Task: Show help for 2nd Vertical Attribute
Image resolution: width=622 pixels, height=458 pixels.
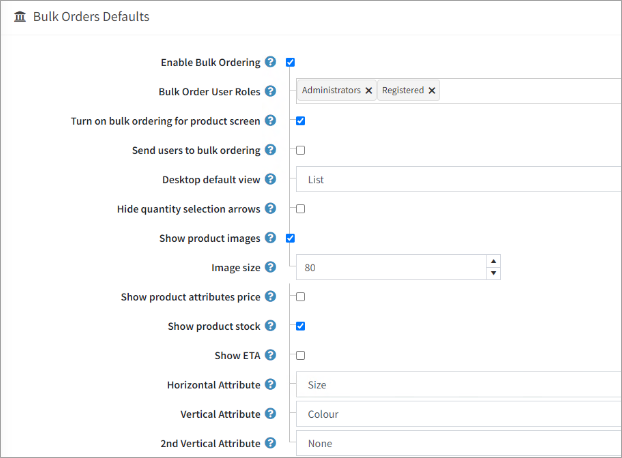Action: click(271, 443)
